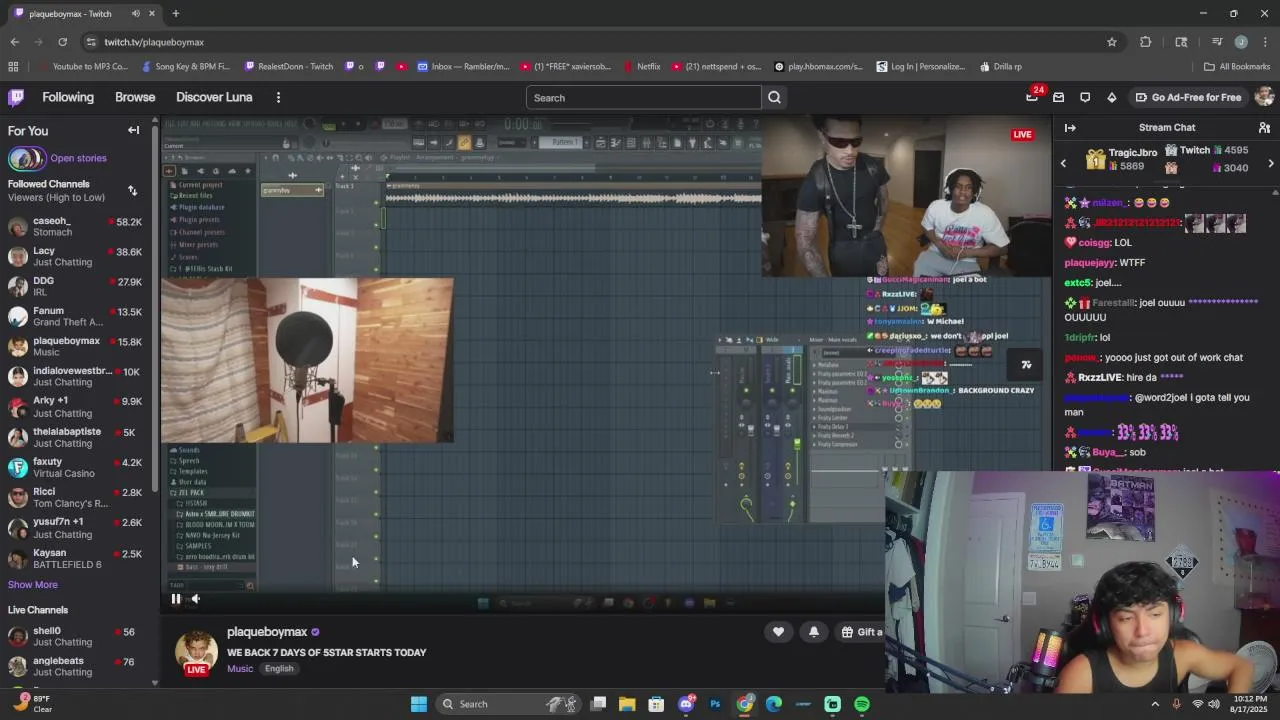This screenshot has width=1280, height=720.
Task: Click inside the Twitch search field
Action: [x=644, y=98]
